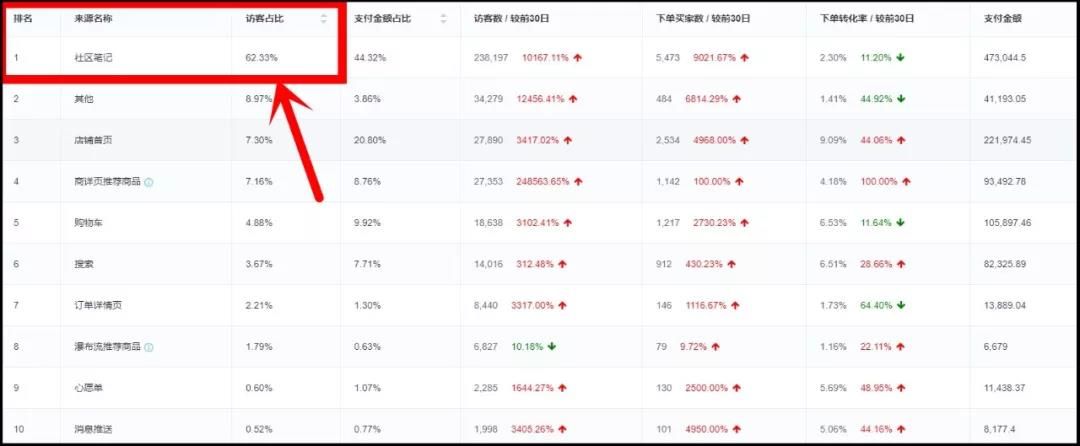
Task: Select the 来源名称 column header
Action: [94, 19]
